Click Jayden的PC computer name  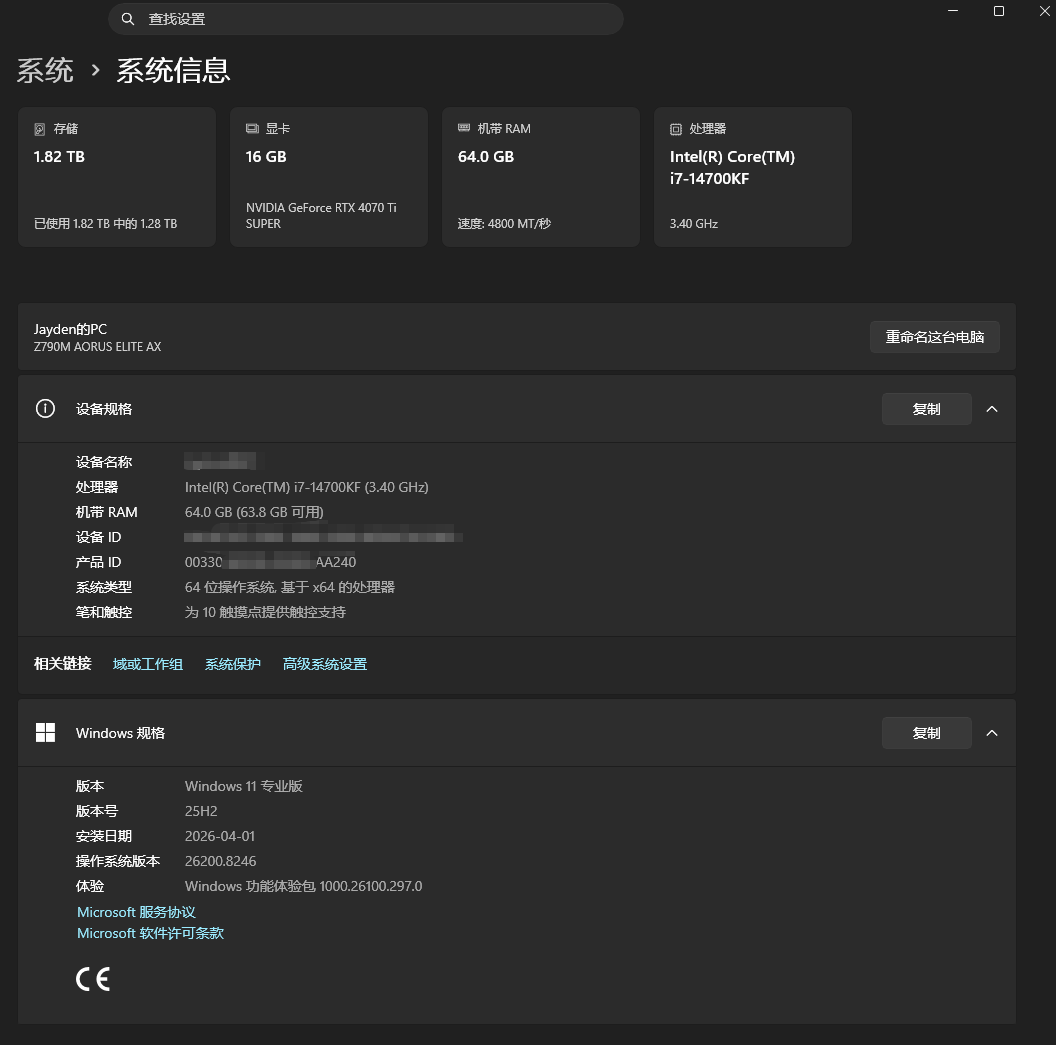pos(71,329)
